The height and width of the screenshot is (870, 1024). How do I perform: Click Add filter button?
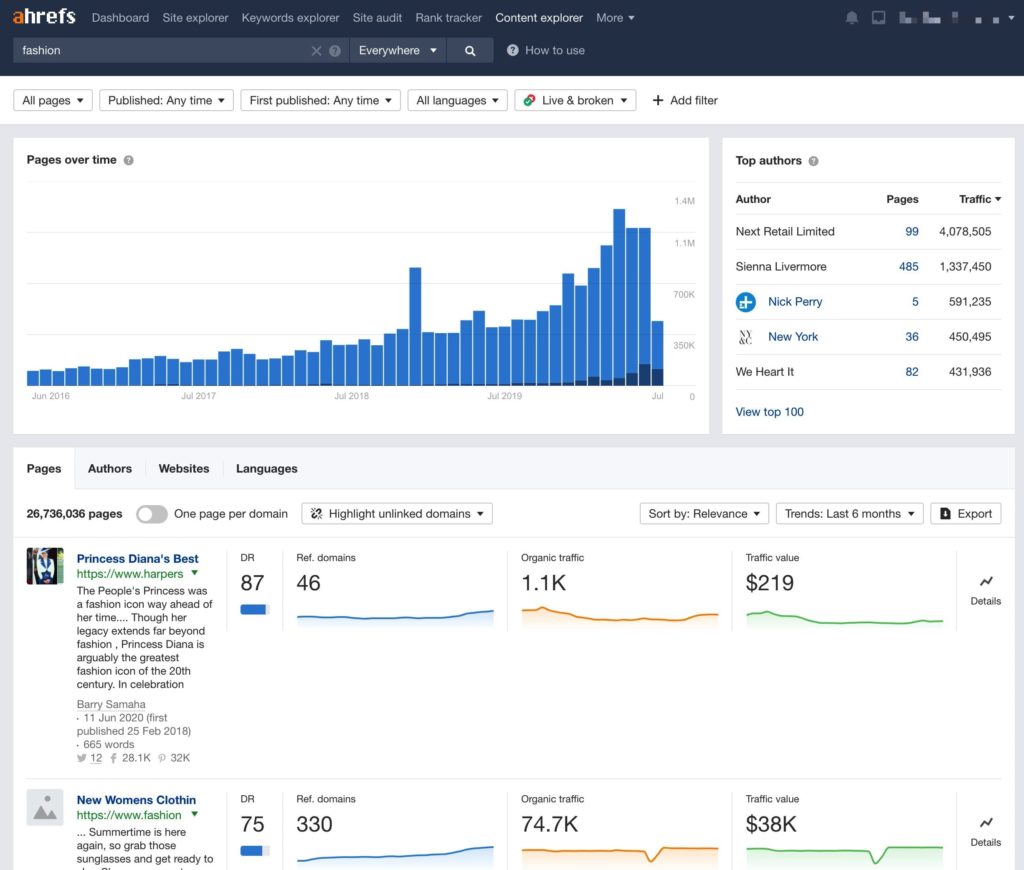pyautogui.click(x=685, y=100)
